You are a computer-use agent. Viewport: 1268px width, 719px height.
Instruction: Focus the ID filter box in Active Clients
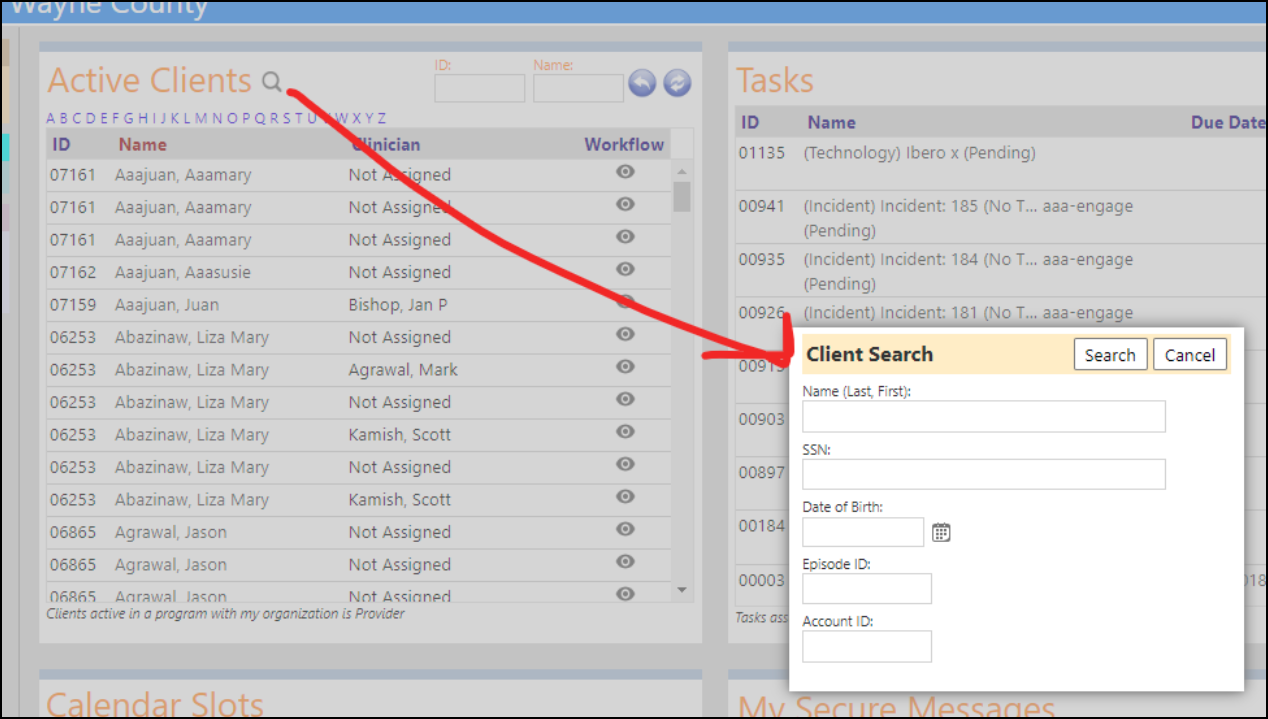pos(479,88)
